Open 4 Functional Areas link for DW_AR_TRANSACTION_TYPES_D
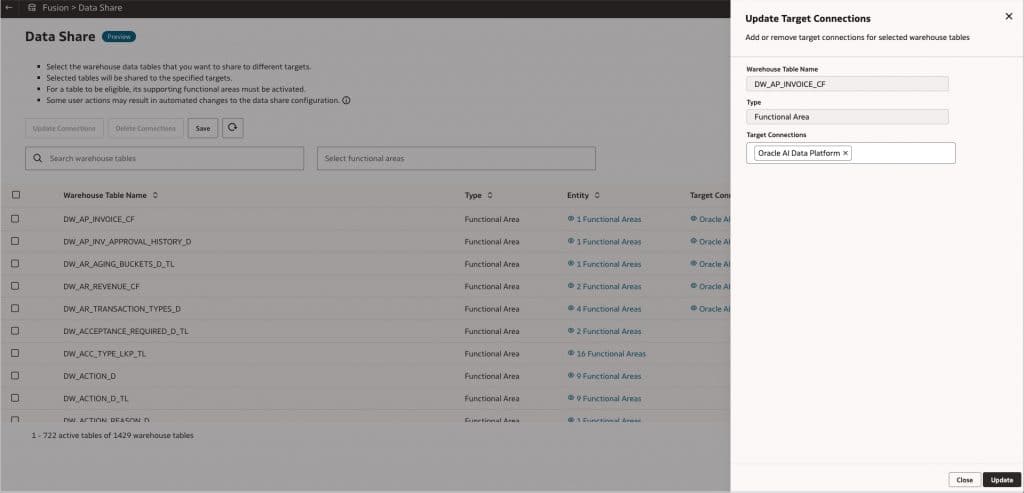Viewport: 1024px width, 493px height. click(x=609, y=309)
